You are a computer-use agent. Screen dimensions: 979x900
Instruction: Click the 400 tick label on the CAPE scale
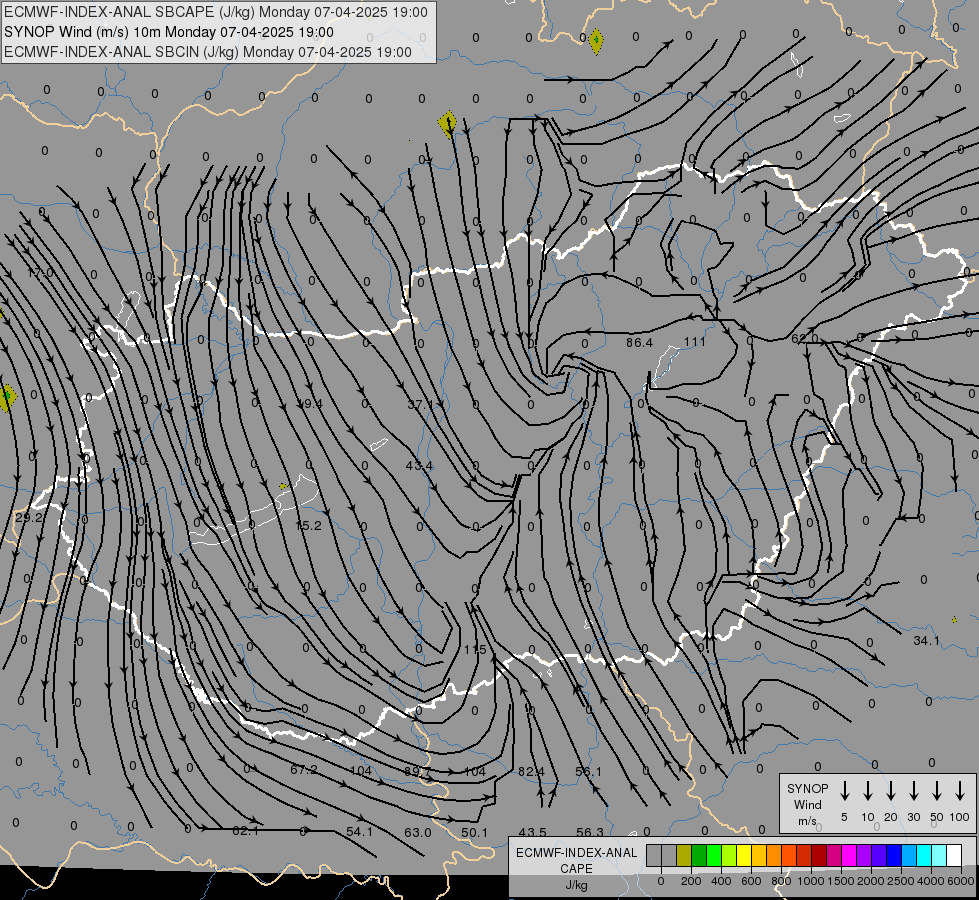coord(721,881)
